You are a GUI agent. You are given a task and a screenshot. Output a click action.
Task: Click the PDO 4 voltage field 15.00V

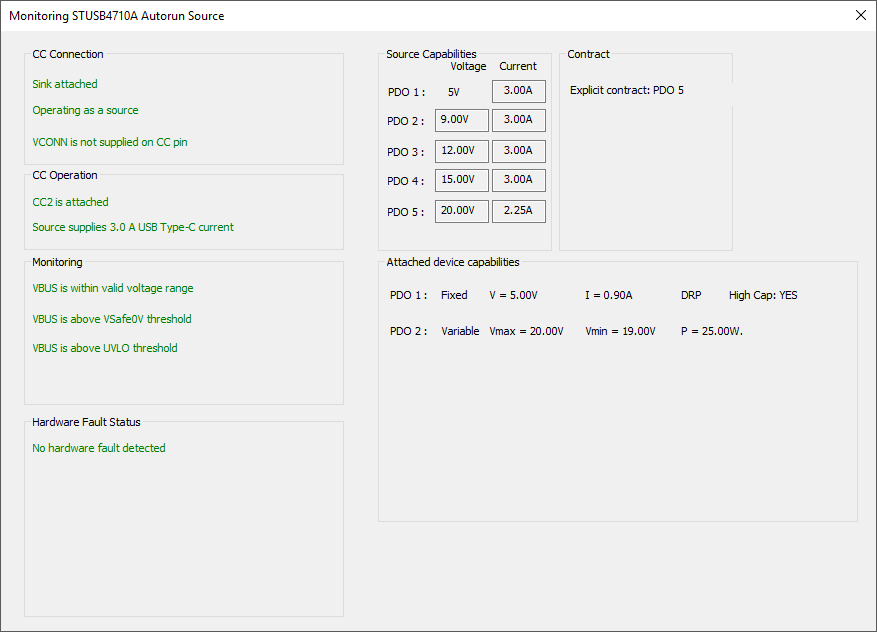tap(461, 180)
